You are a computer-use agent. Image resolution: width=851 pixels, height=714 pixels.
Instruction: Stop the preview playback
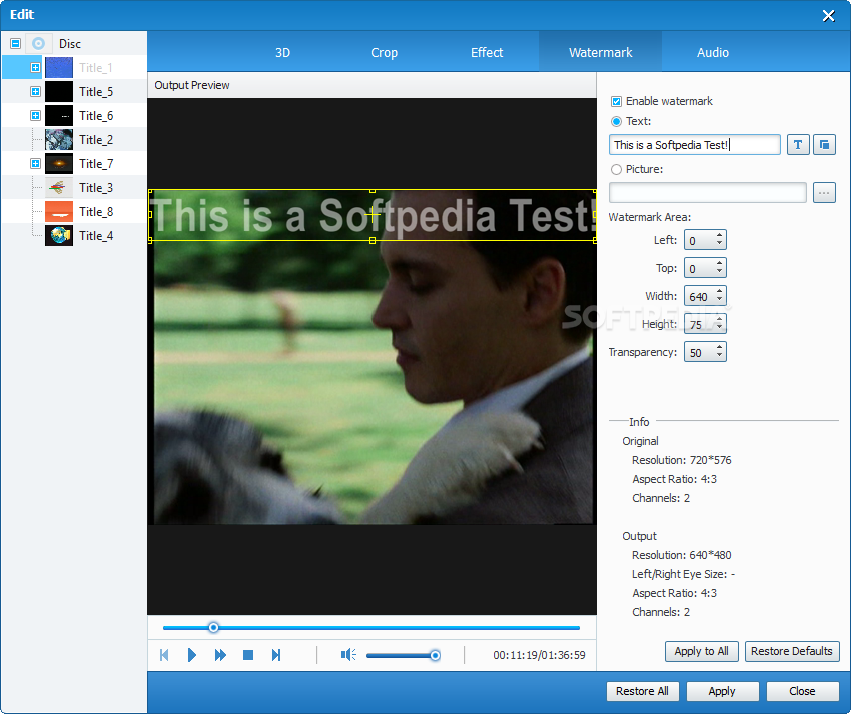(248, 655)
